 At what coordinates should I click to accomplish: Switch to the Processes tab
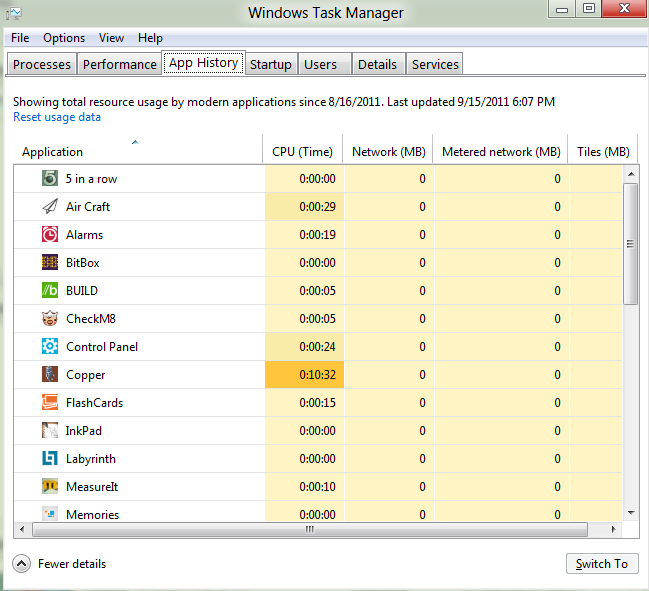click(x=41, y=64)
